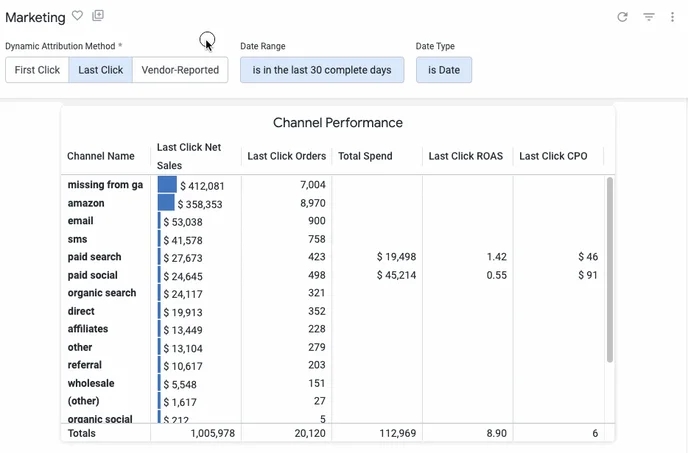Open the Date Range filter dropdown

tap(322, 70)
